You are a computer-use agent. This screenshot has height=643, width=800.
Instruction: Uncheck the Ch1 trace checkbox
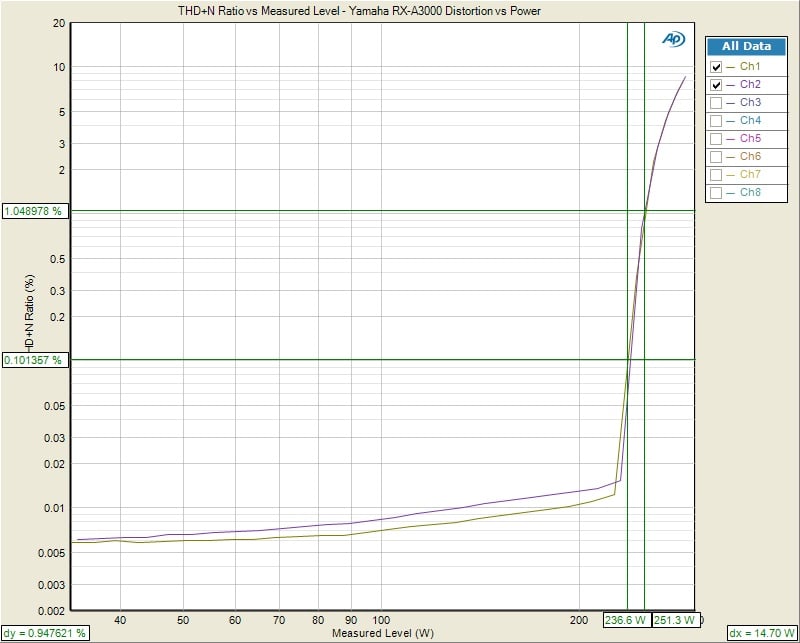[x=716, y=67]
